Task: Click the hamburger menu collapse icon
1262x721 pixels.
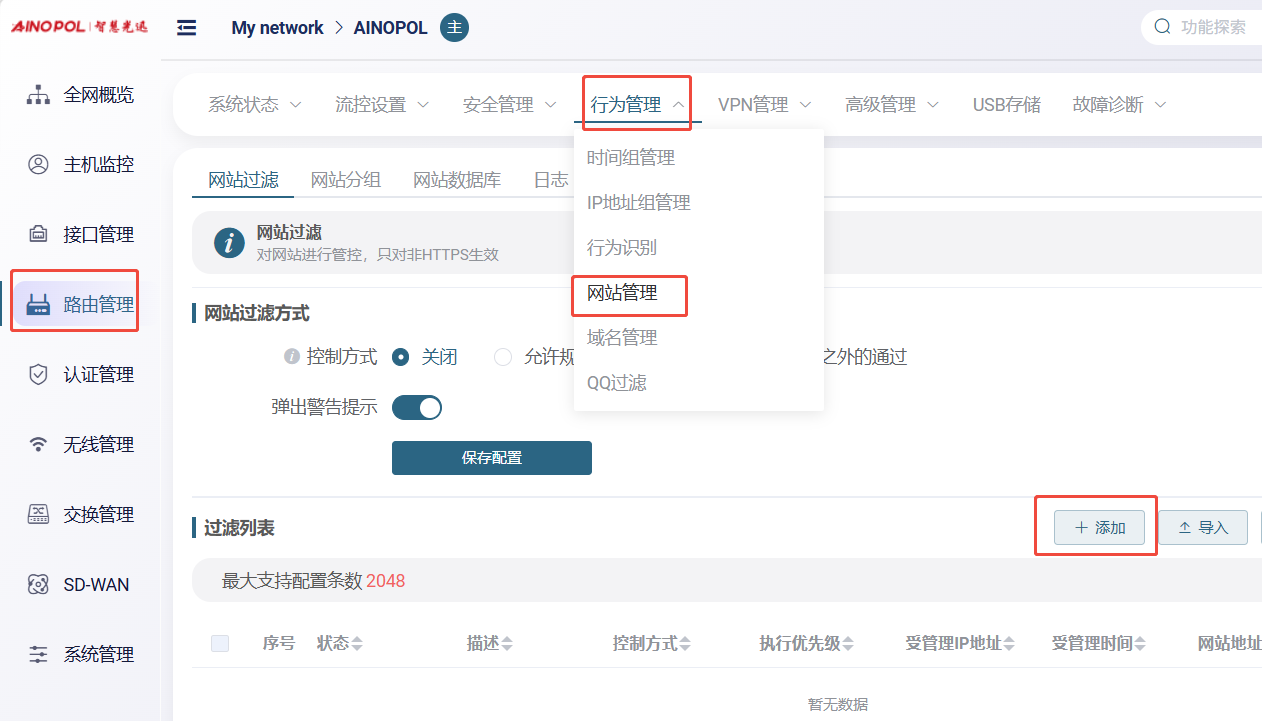Action: (x=186, y=28)
